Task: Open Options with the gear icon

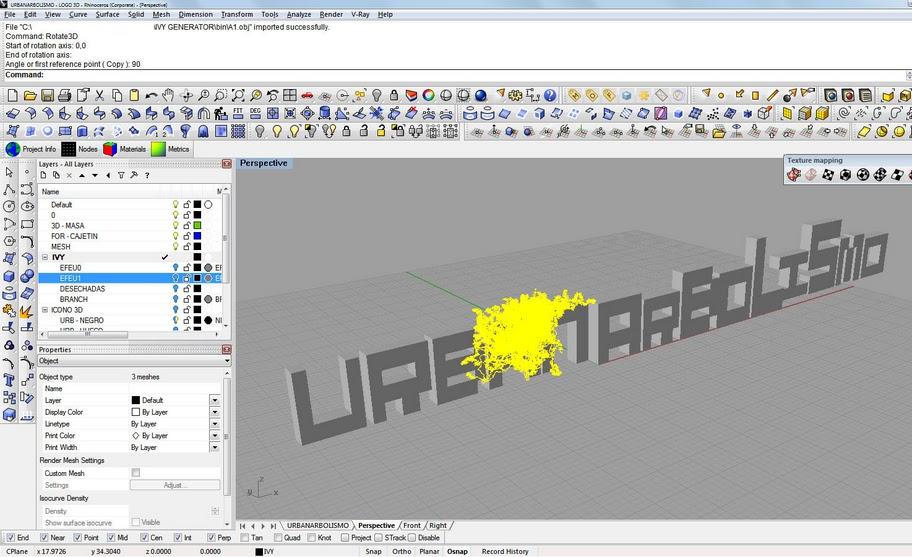Action: tap(515, 95)
